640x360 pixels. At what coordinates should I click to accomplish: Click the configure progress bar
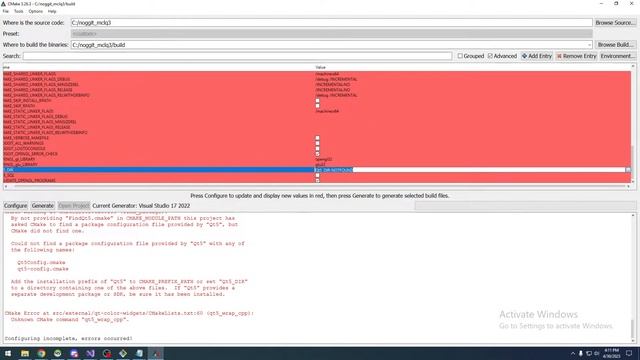pos(525,206)
